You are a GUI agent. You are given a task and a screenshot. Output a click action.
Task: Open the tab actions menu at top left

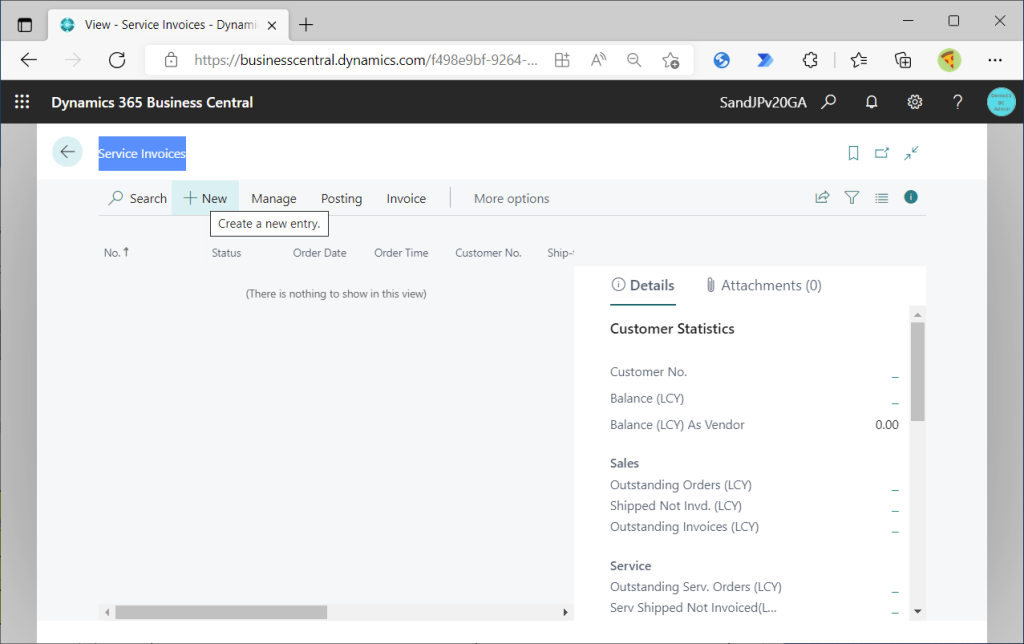click(25, 25)
